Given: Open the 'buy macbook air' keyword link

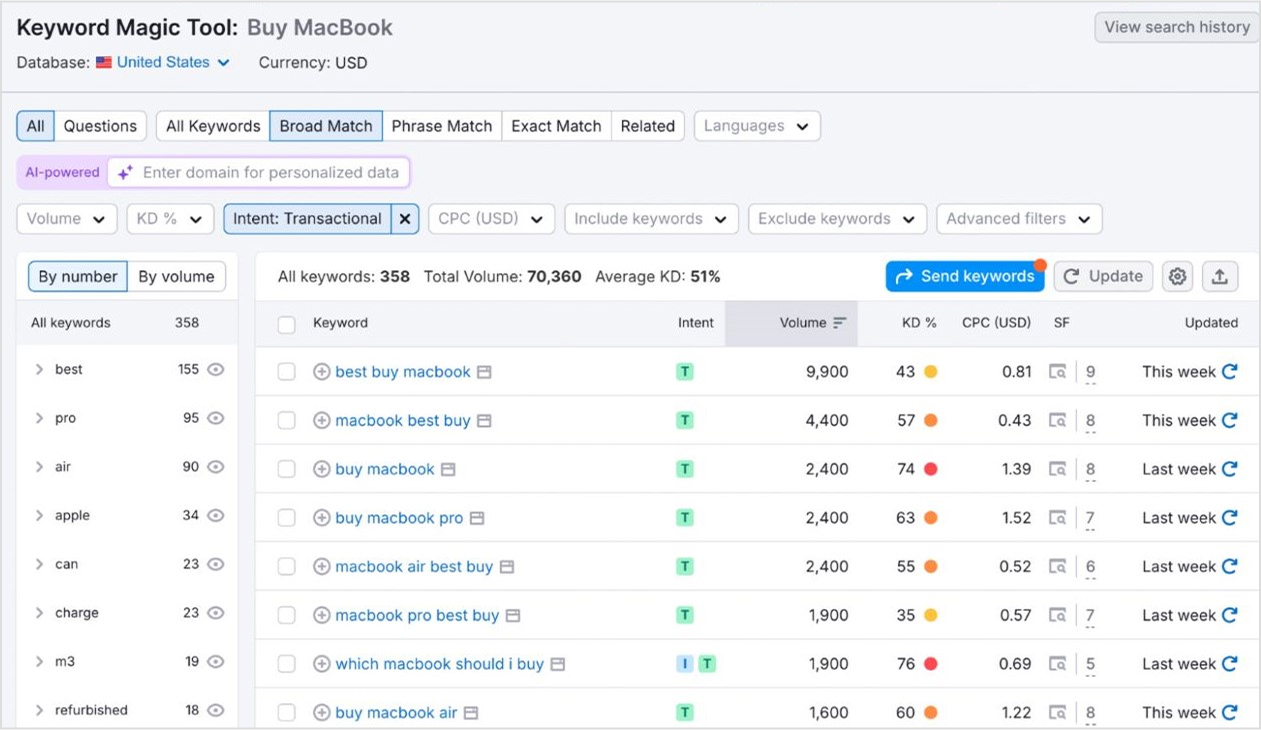Looking at the screenshot, I should 396,713.
